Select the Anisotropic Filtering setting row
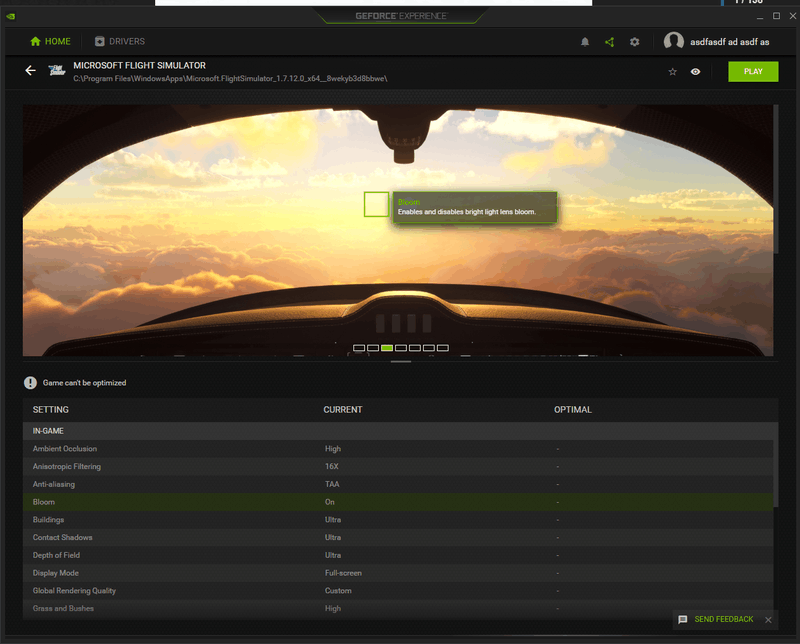The width and height of the screenshot is (800, 644). tap(398, 466)
